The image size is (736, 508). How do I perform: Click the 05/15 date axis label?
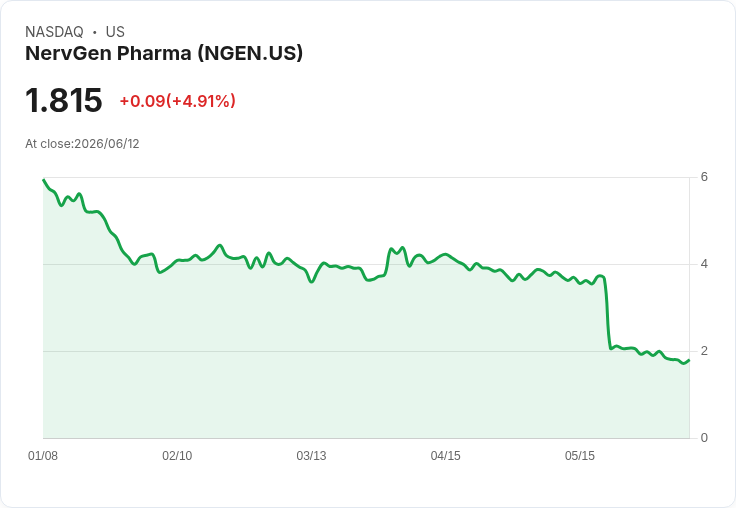pyautogui.click(x=580, y=456)
